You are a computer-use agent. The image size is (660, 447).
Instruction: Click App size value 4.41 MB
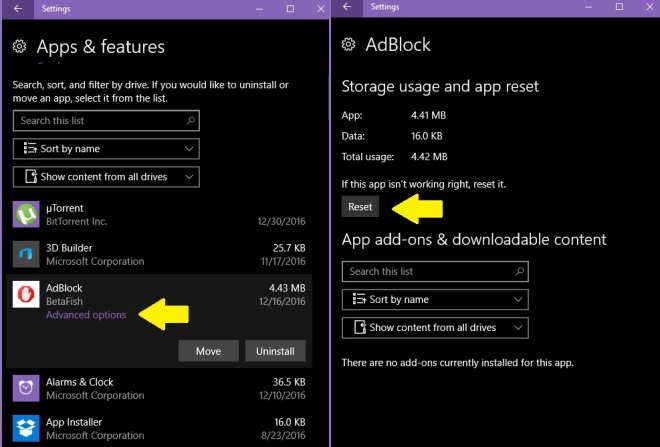428,115
